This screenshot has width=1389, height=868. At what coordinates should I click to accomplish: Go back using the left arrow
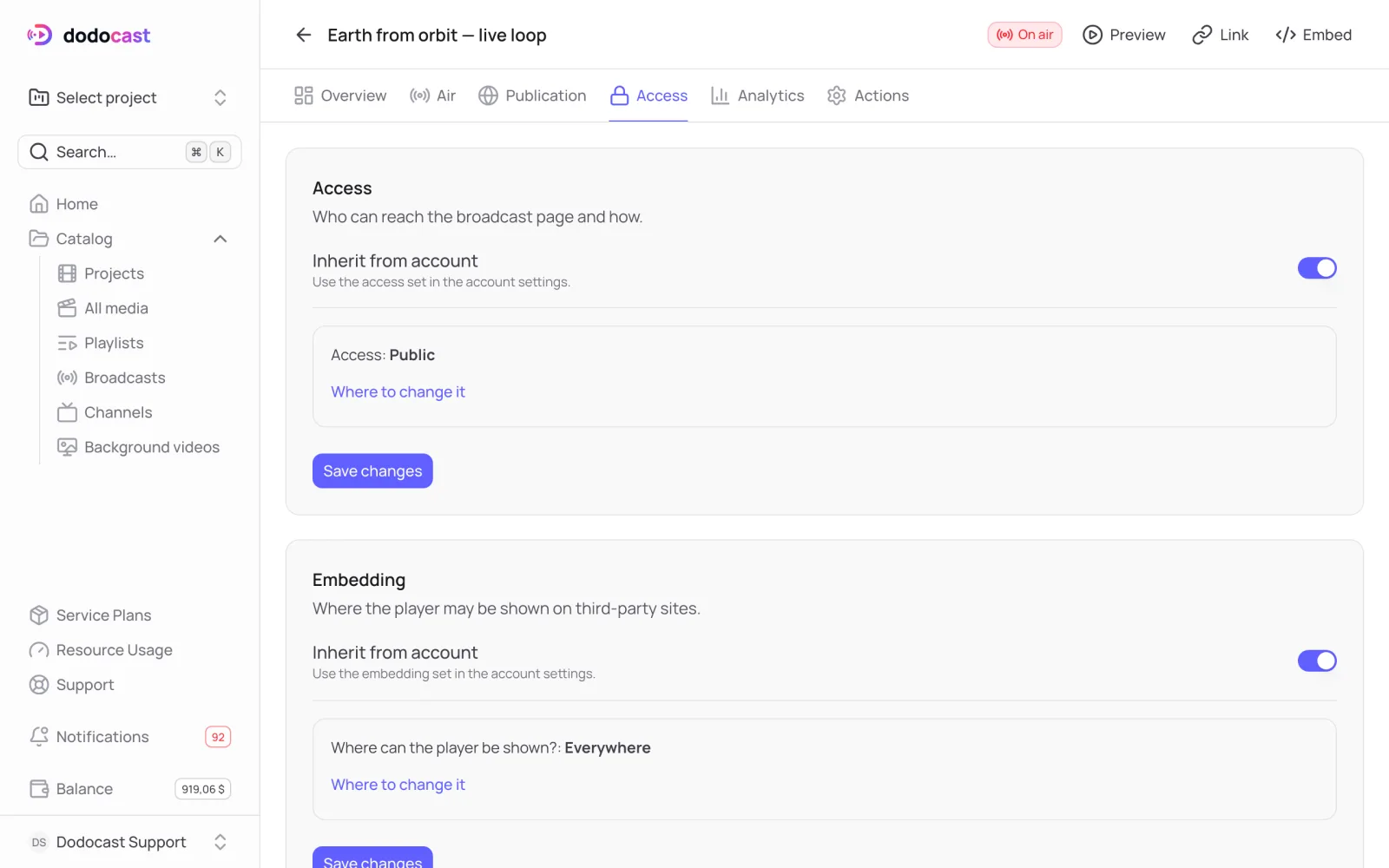(303, 35)
